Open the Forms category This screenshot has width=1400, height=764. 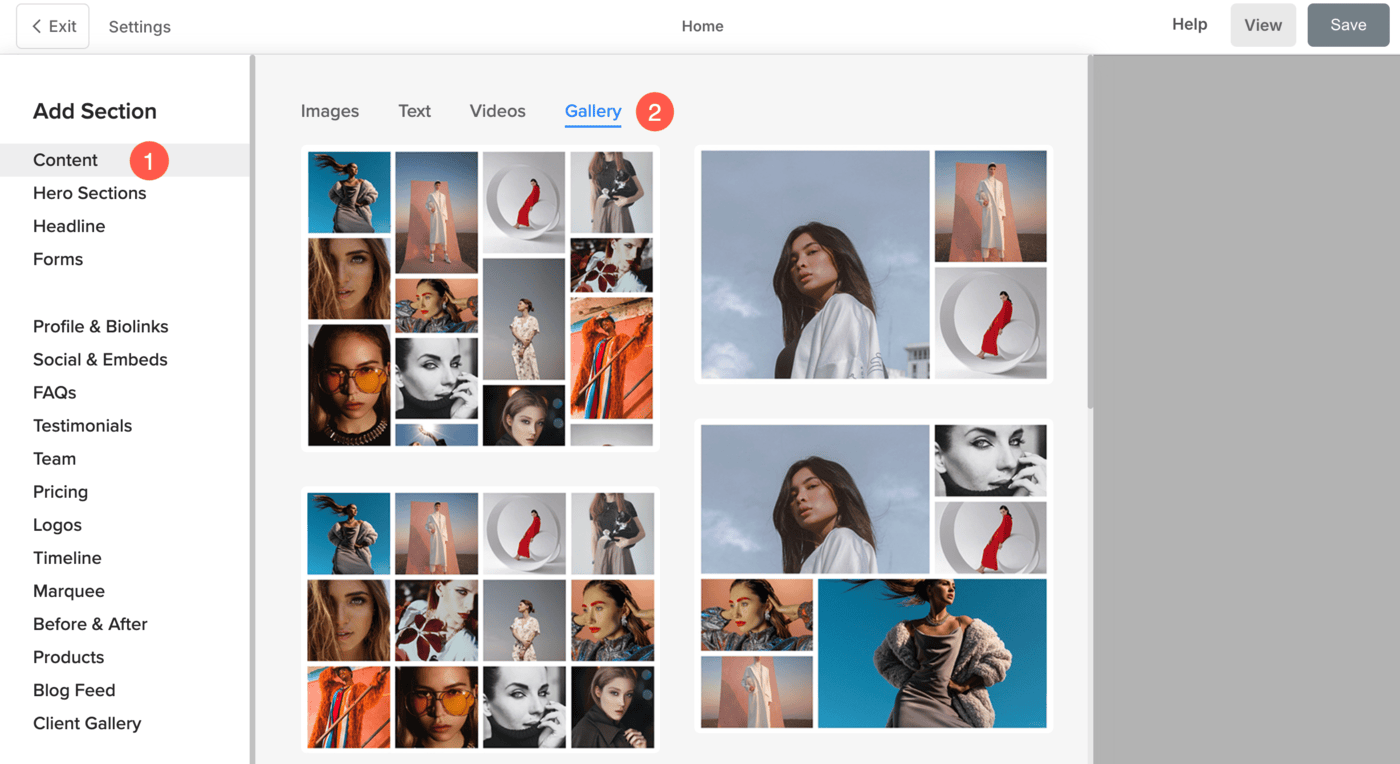tap(58, 259)
